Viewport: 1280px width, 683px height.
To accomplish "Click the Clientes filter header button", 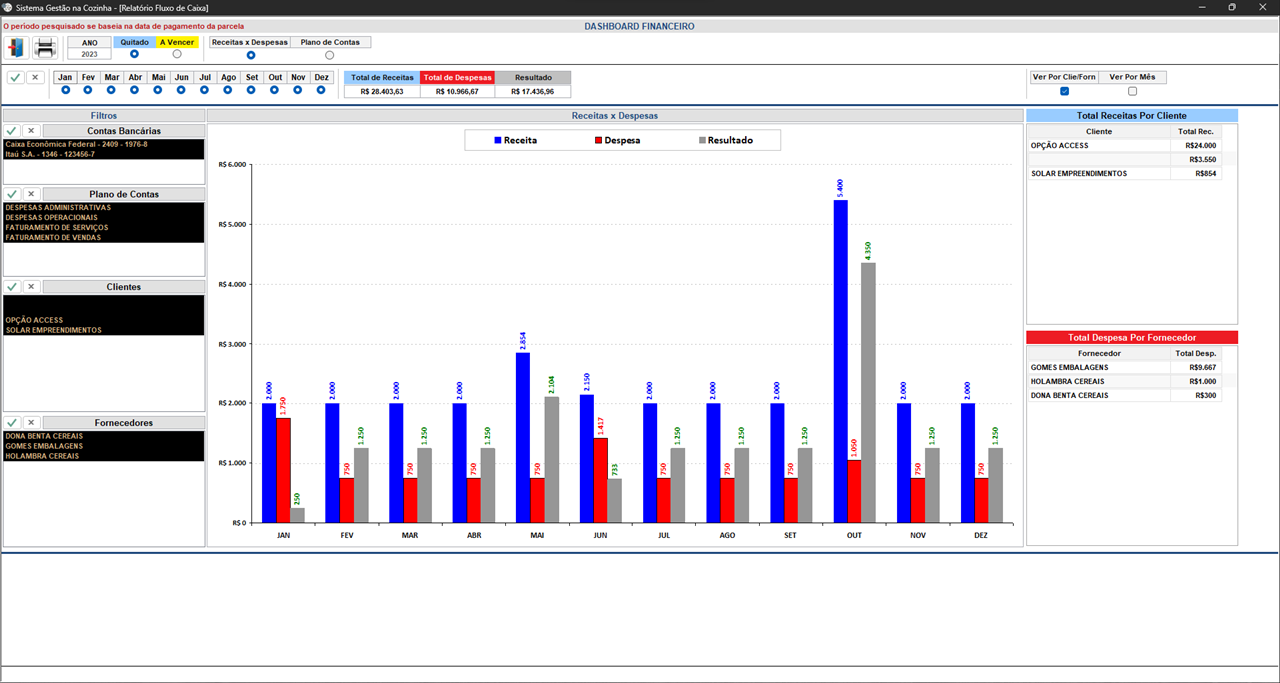I will pos(124,287).
